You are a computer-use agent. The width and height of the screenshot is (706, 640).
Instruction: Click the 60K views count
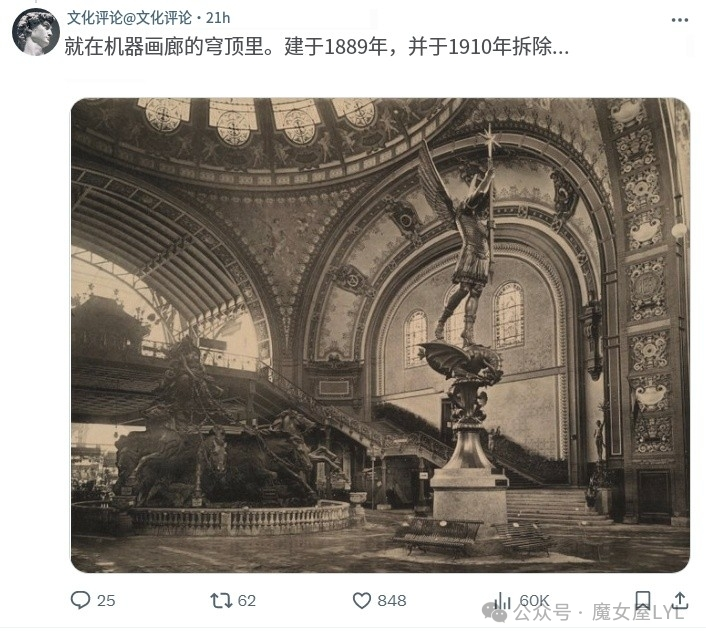tap(534, 600)
